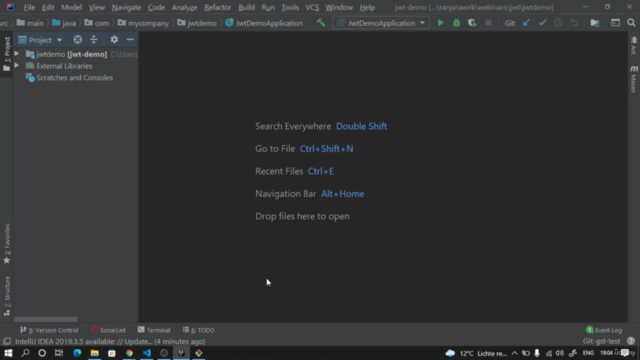
Task: Open the Window menu
Action: click(339, 7)
